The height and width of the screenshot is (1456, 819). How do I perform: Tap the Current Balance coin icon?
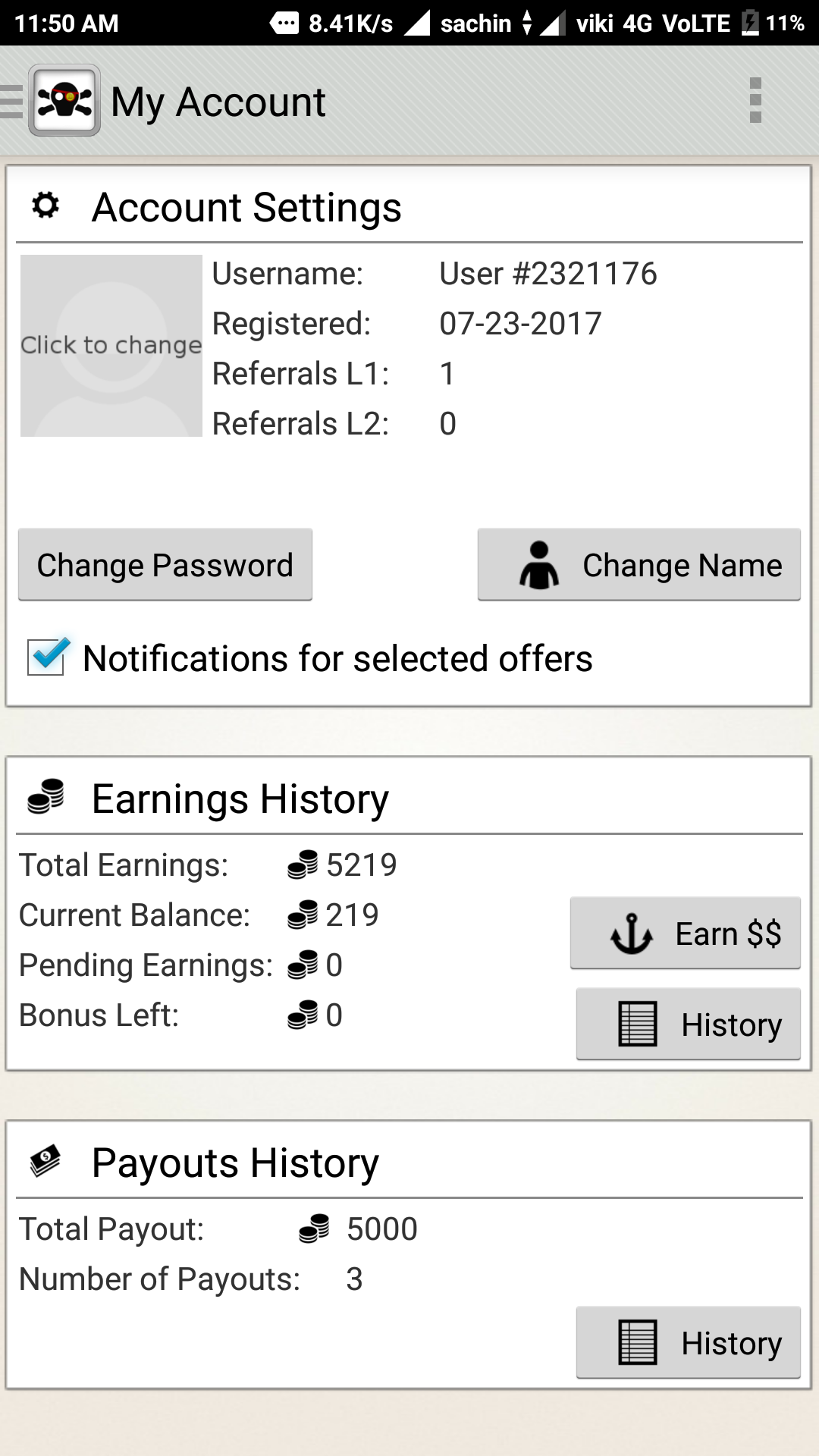point(303,915)
